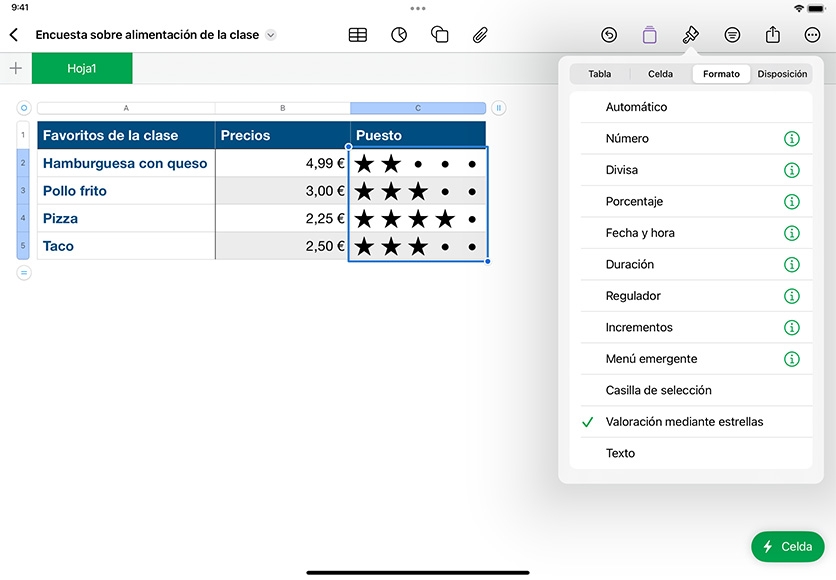Expand the document title dropdown chevron
The image size is (836, 580).
point(271,35)
